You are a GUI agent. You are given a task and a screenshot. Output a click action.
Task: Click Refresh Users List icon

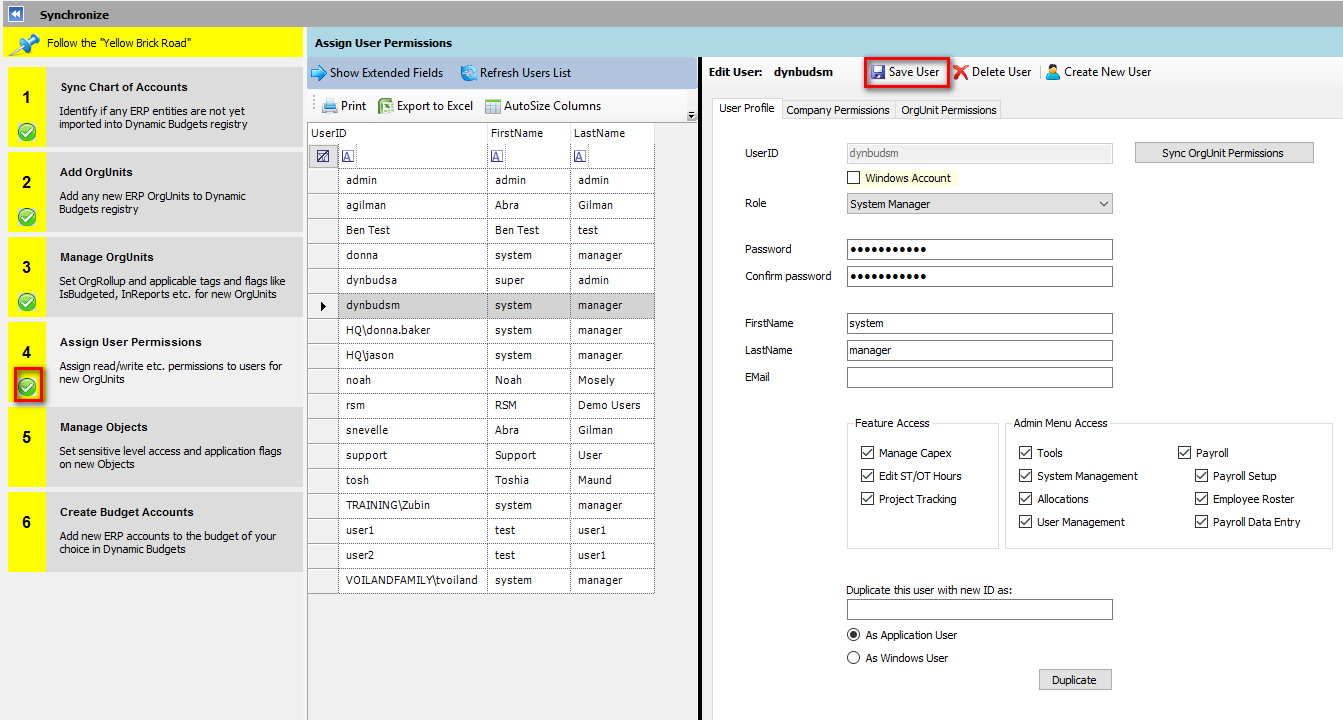coord(468,73)
